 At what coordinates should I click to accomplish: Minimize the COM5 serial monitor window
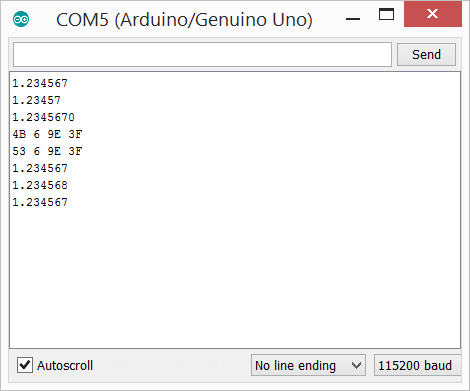pos(353,19)
